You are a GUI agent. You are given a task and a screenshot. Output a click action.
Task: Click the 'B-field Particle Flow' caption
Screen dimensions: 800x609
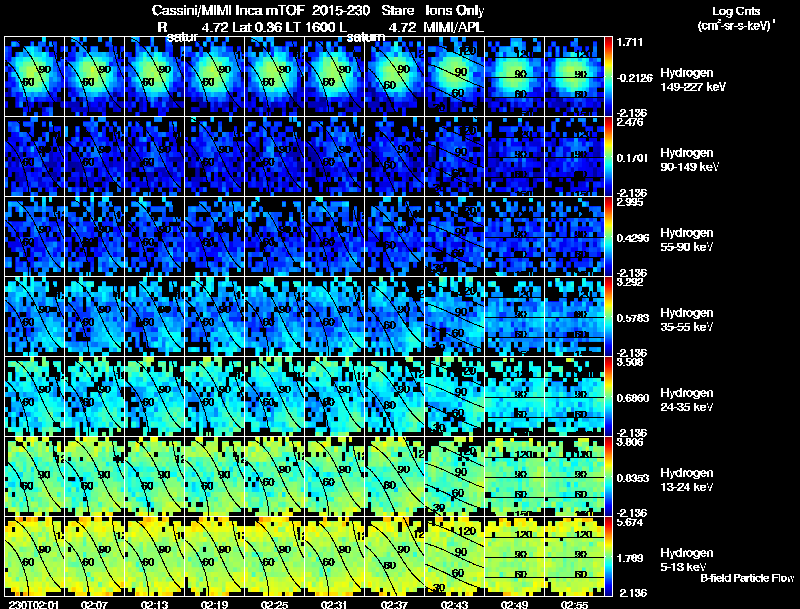[747, 578]
